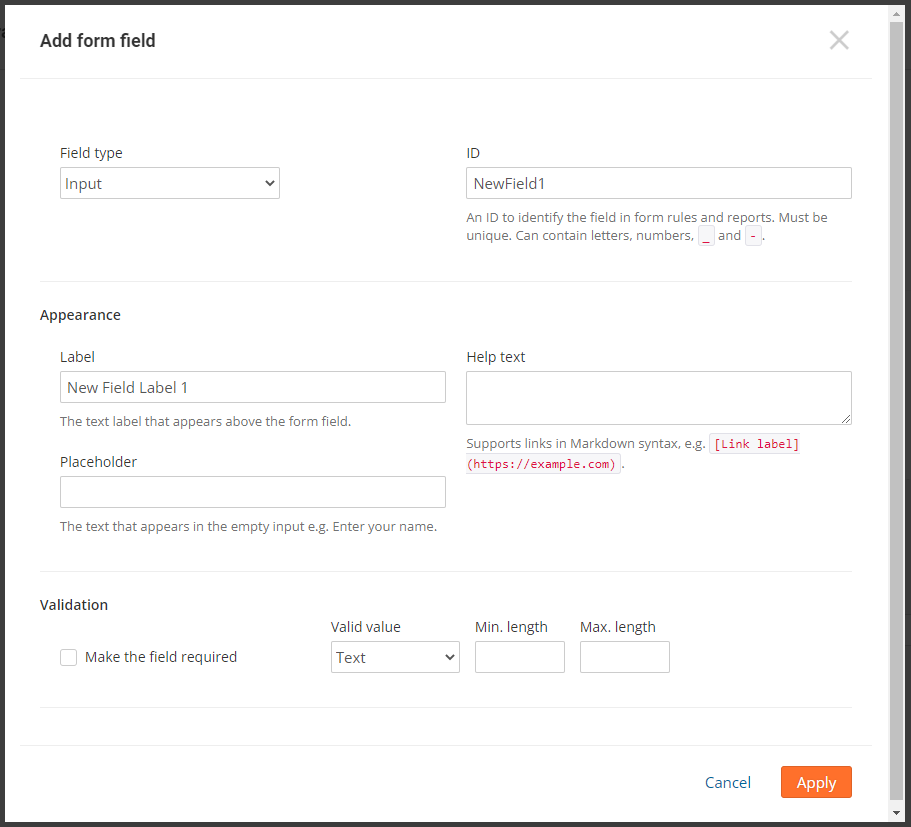Select the Help text textarea
This screenshot has width=911, height=827.
pos(658,397)
